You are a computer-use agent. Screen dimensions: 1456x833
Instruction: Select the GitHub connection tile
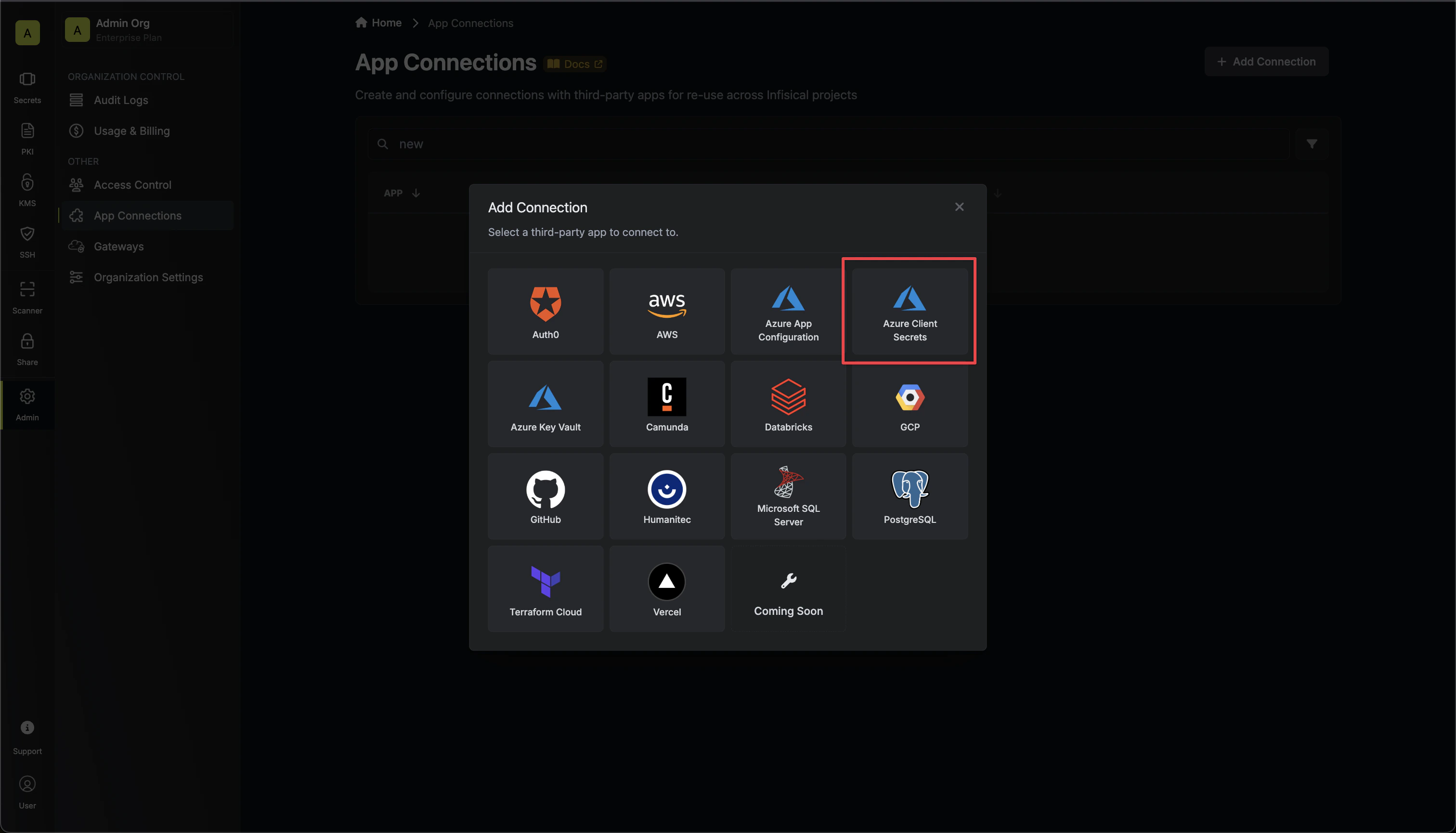pos(545,496)
